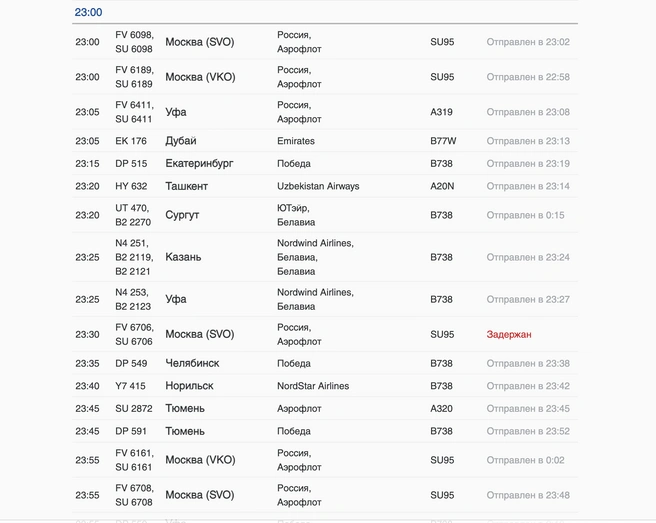Screen dimensions: 656x523
Task: Select Emirates flight EK 176 to Дубай
Action: 325,141
